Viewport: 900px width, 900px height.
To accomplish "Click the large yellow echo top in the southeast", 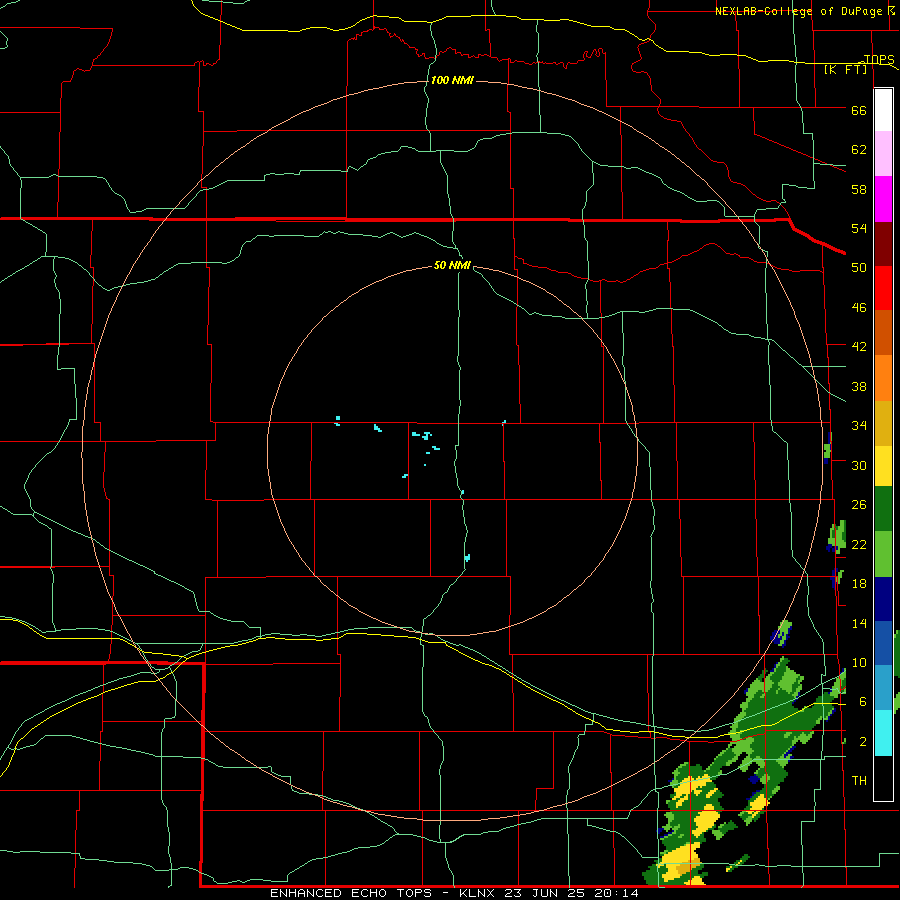I will pyautogui.click(x=680, y=858).
